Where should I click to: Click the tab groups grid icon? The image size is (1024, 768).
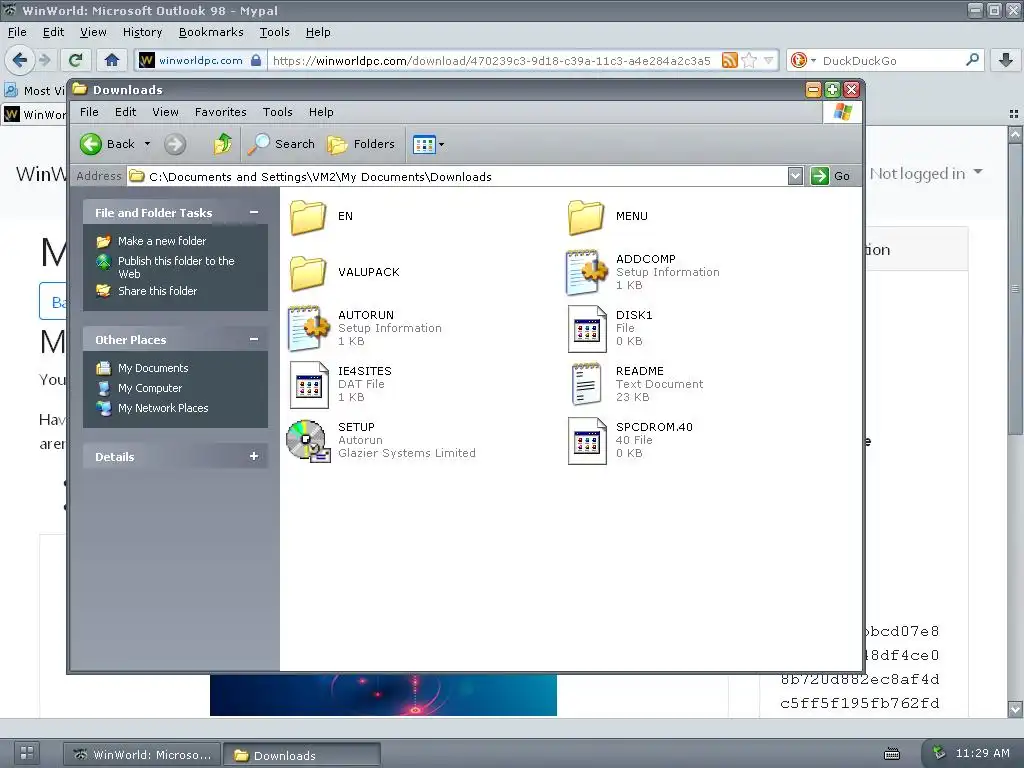(1014, 114)
